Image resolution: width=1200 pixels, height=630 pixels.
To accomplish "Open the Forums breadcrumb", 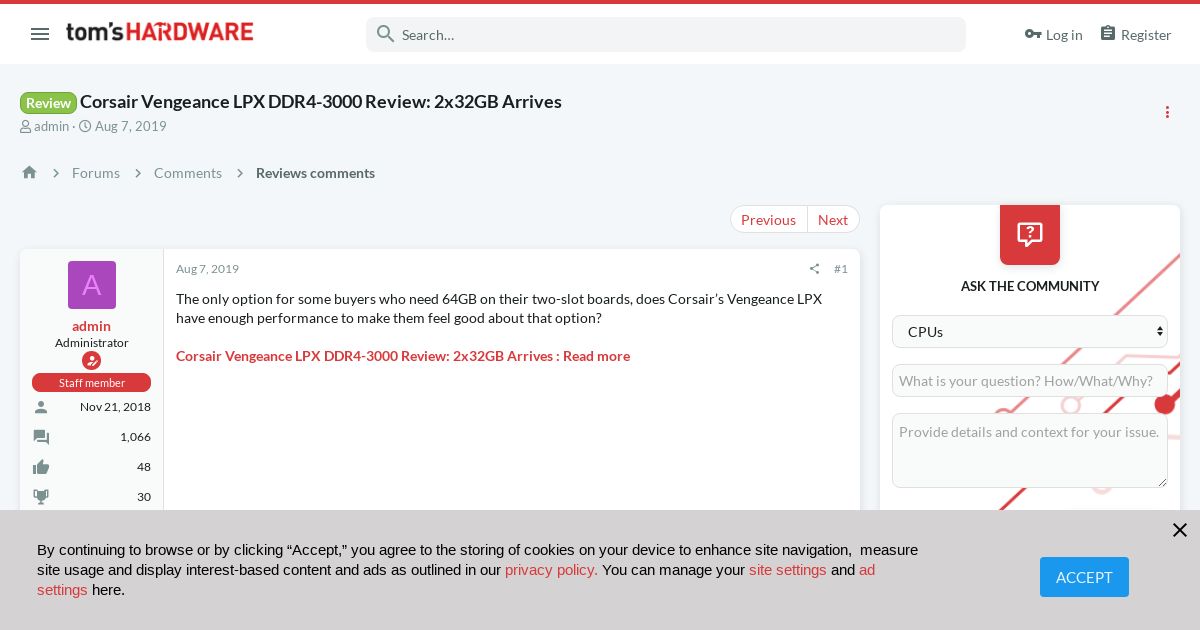I will [x=96, y=173].
